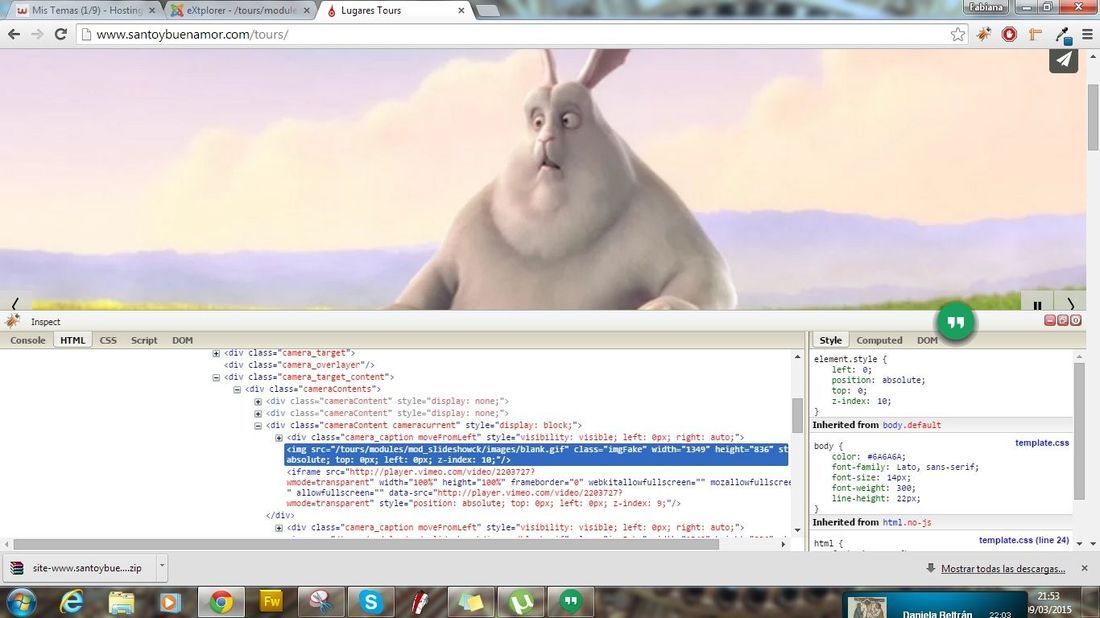The width and height of the screenshot is (1100, 618).
Task: Expand the camera_caption div above the img line
Action: 279,438
